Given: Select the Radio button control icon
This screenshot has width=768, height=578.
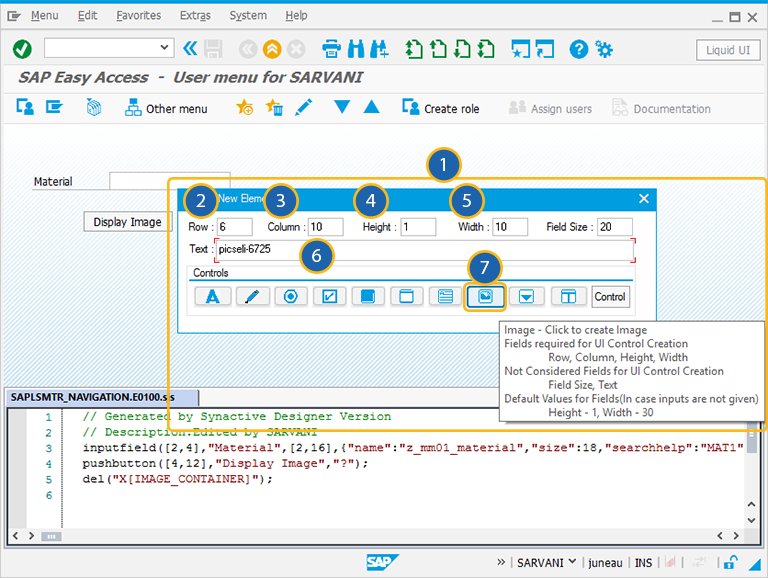Looking at the screenshot, I should 291,296.
